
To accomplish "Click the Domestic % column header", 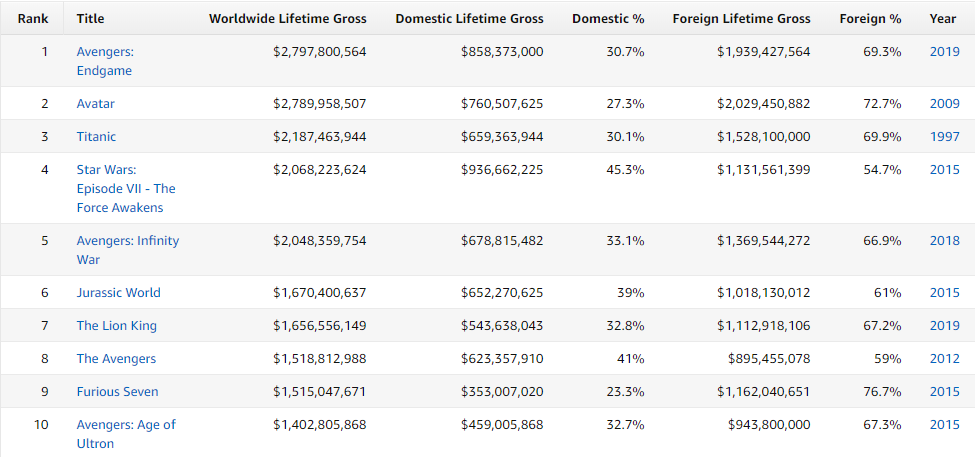I will click(x=608, y=19).
